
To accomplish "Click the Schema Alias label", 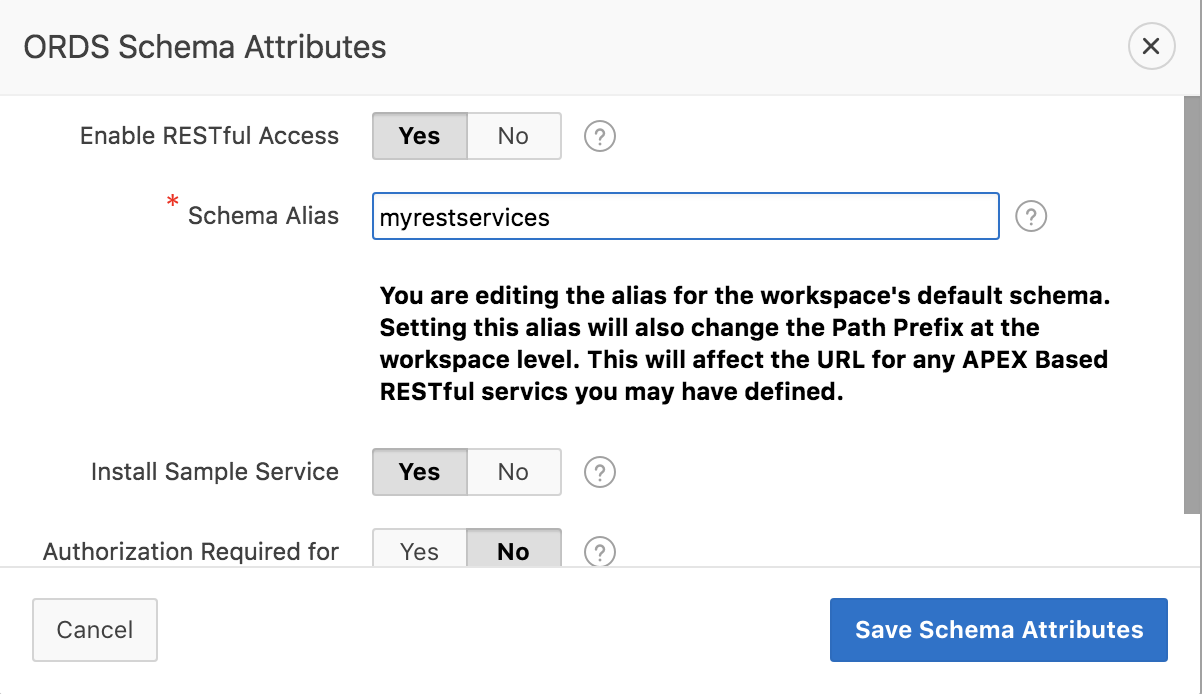I will tap(263, 216).
